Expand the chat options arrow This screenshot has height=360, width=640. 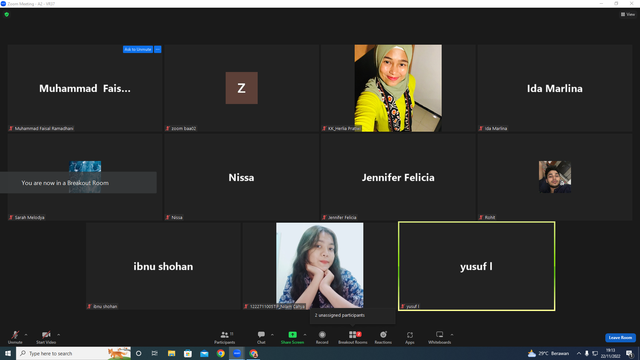pyautogui.click(x=272, y=335)
